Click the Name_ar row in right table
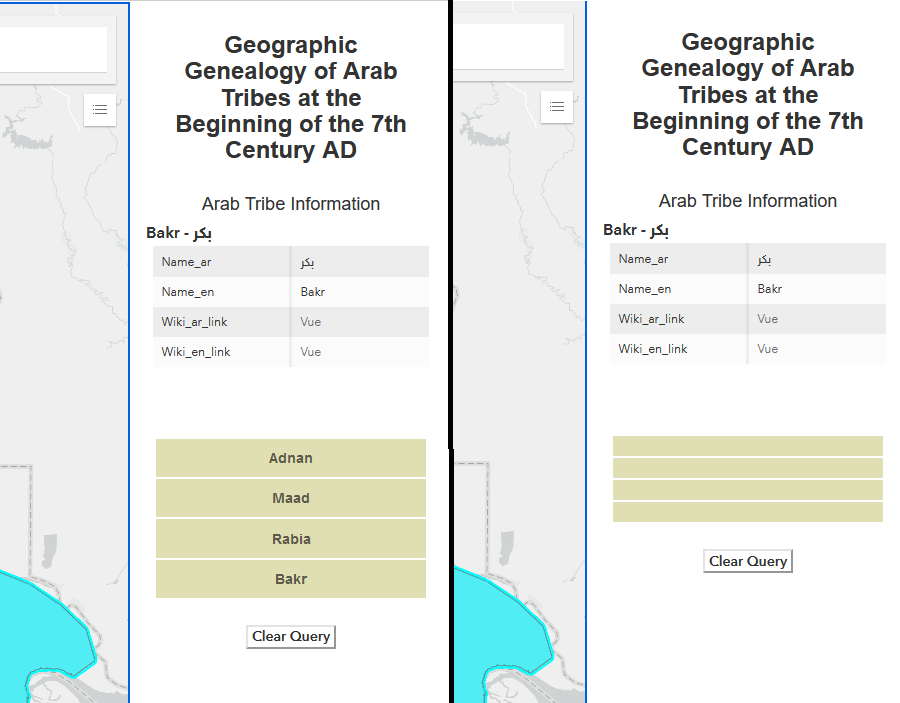This screenshot has width=900, height=703. (x=748, y=259)
